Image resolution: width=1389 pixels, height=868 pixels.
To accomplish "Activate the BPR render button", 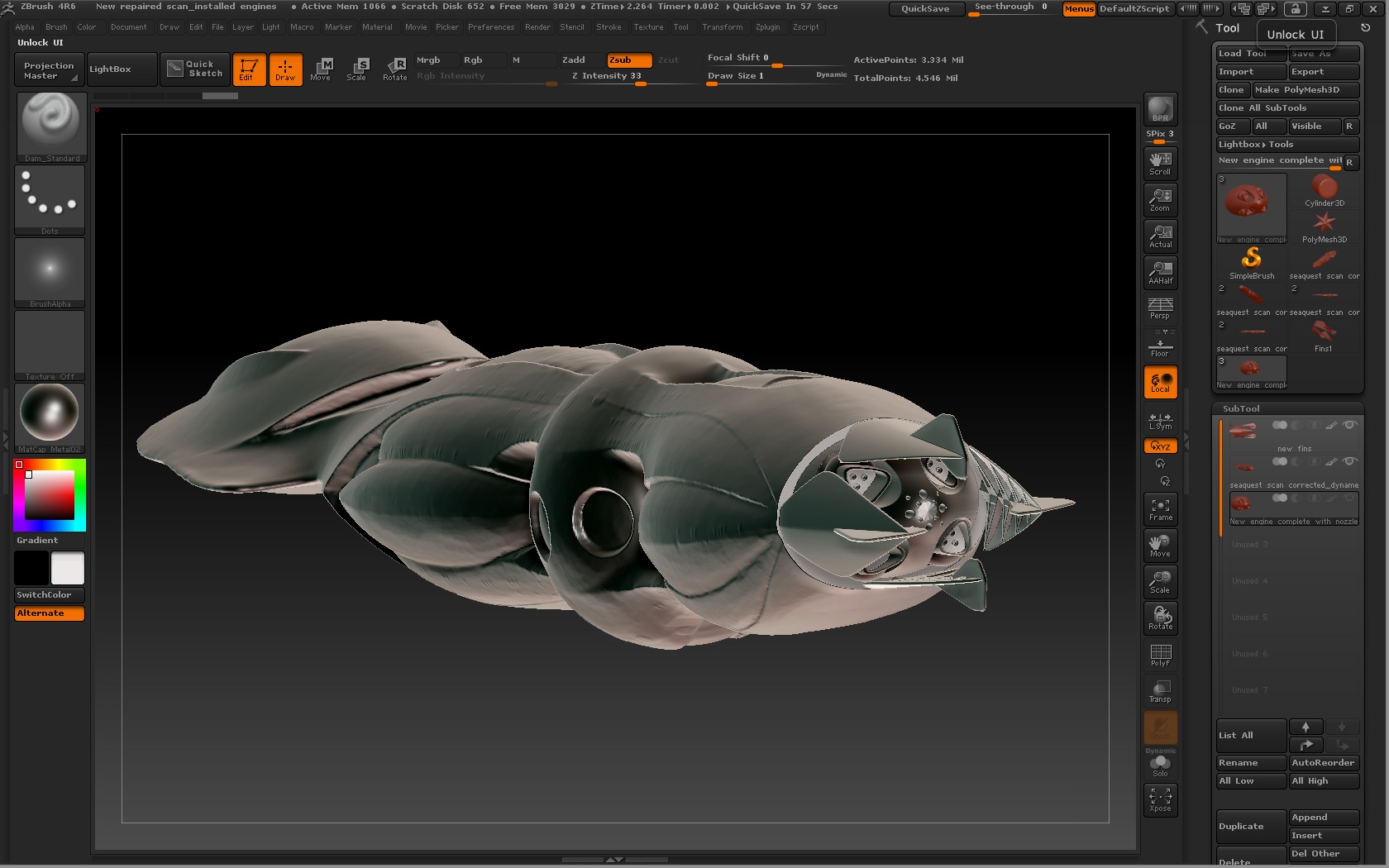I will [1159, 109].
